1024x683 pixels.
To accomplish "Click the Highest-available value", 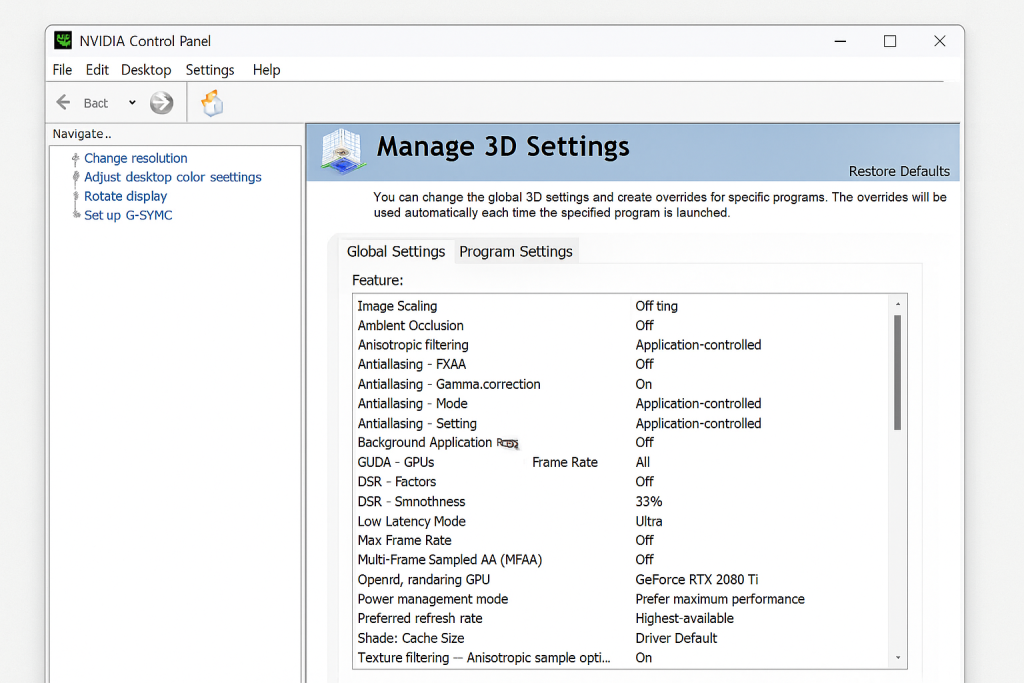I will [x=684, y=618].
